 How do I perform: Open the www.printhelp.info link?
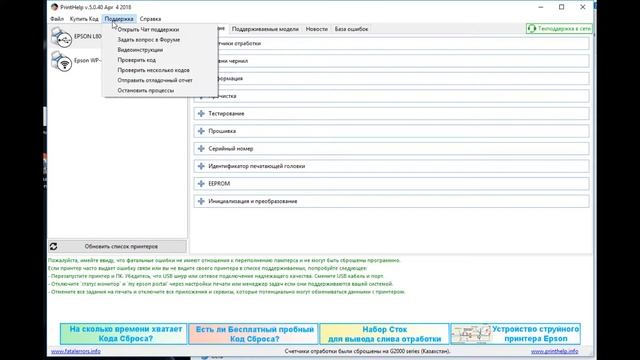tap(554, 351)
